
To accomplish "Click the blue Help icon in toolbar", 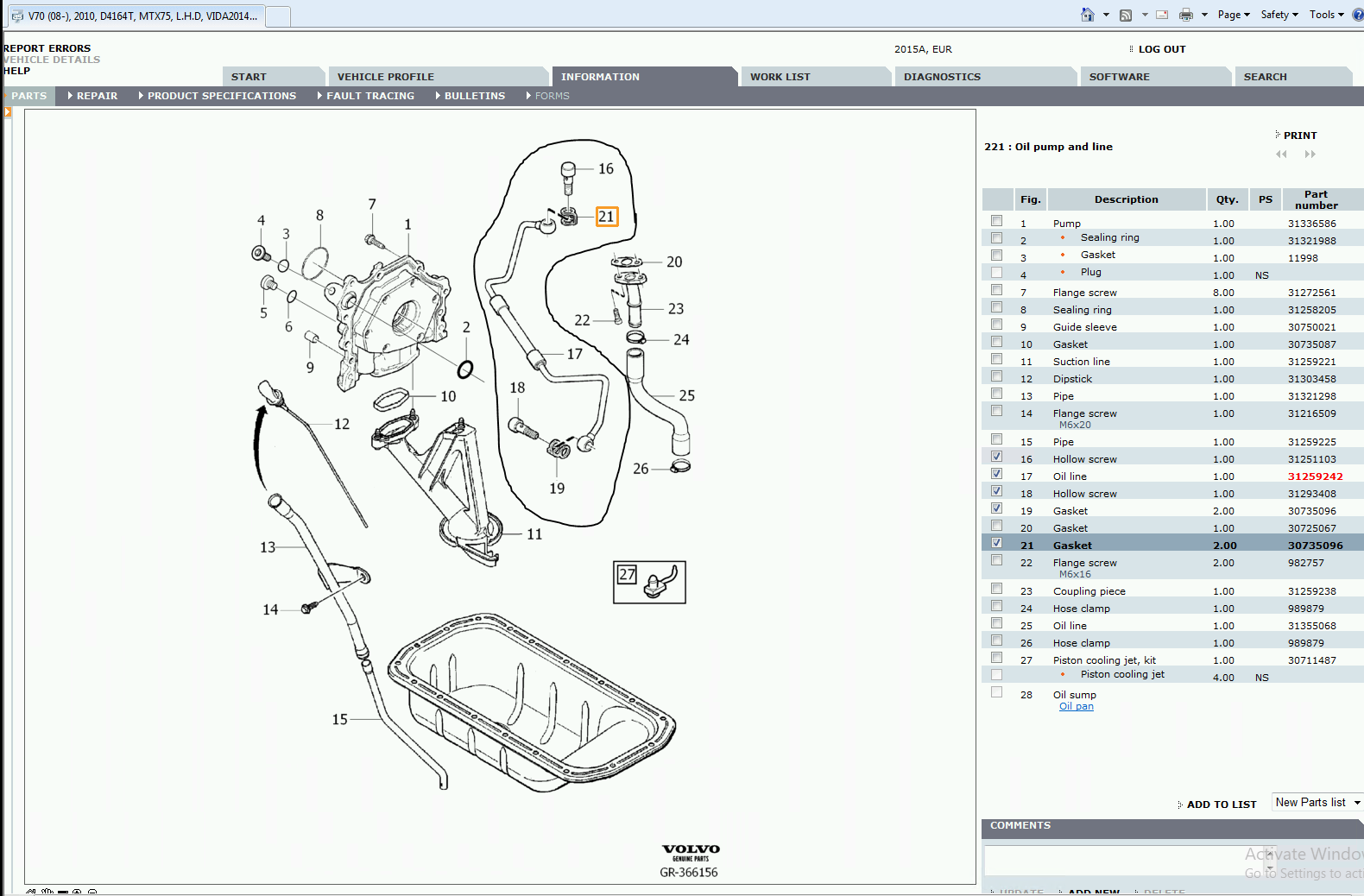I will pyautogui.click(x=1358, y=15).
